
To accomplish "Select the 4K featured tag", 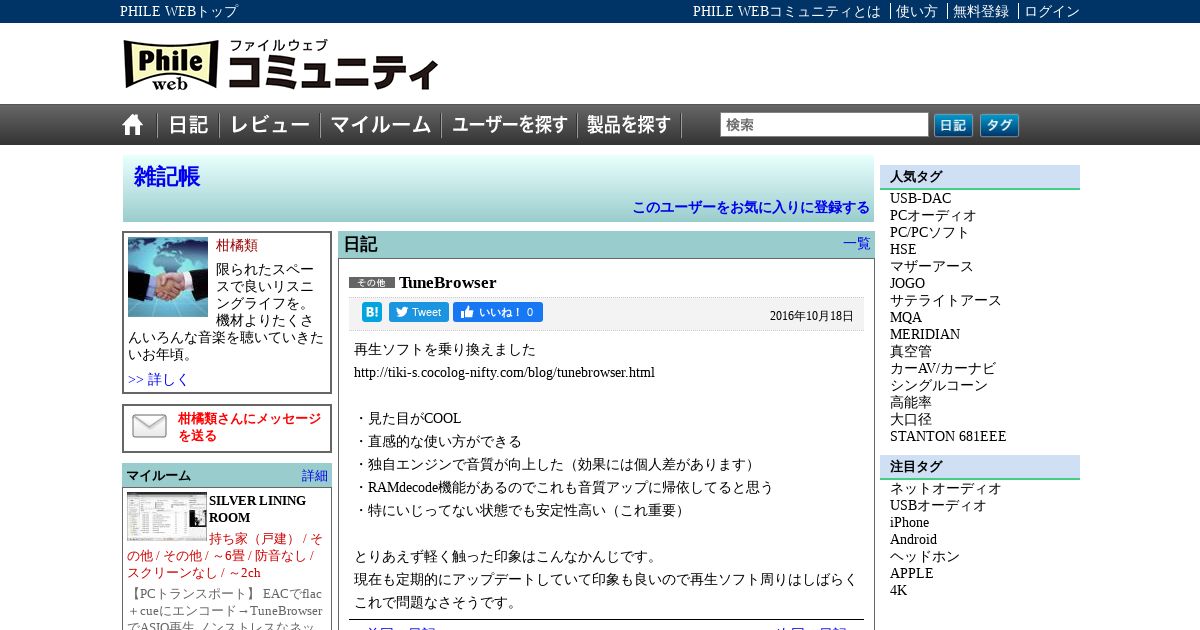I will 899,590.
